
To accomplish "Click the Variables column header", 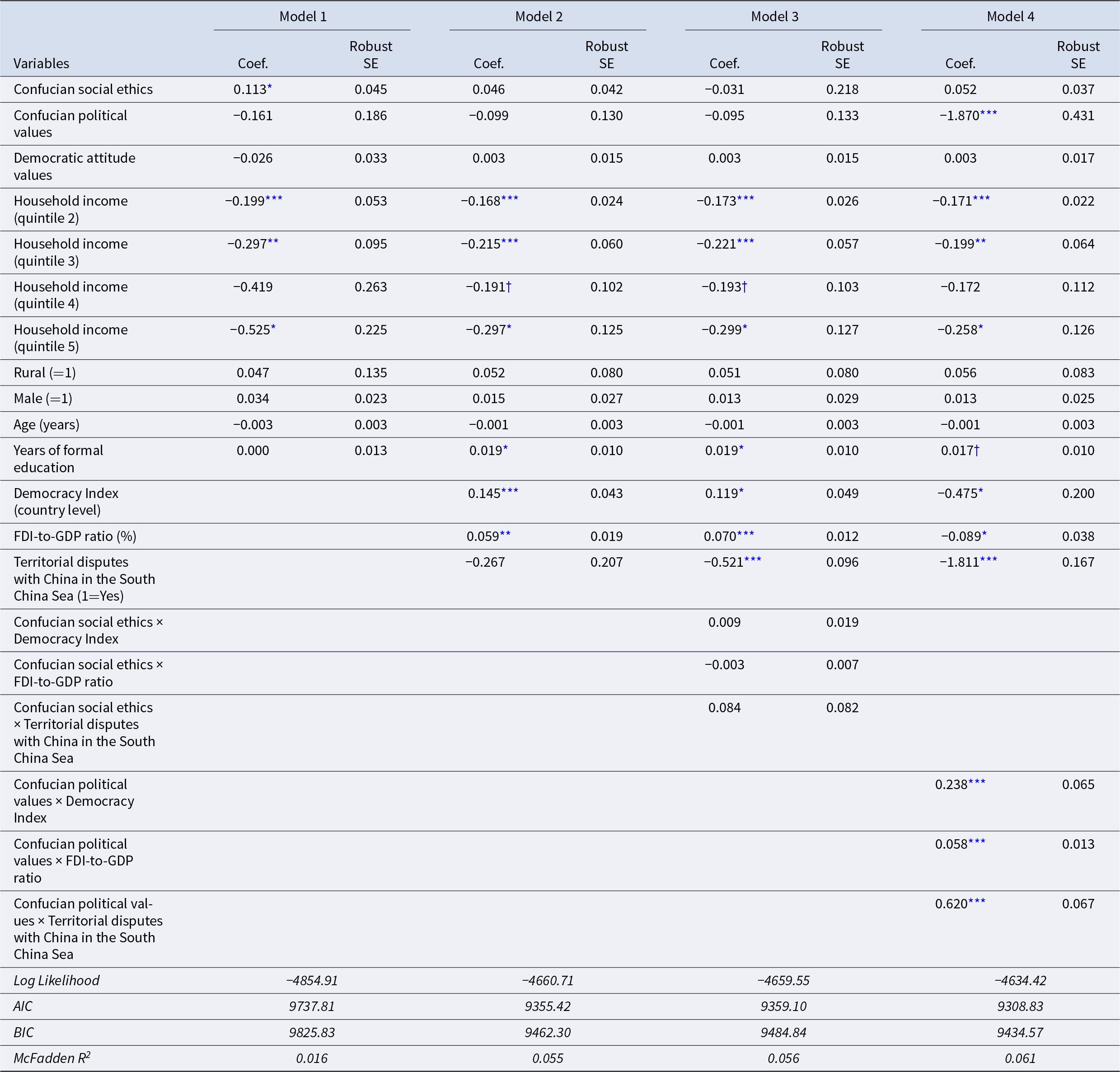I will pos(41,63).
